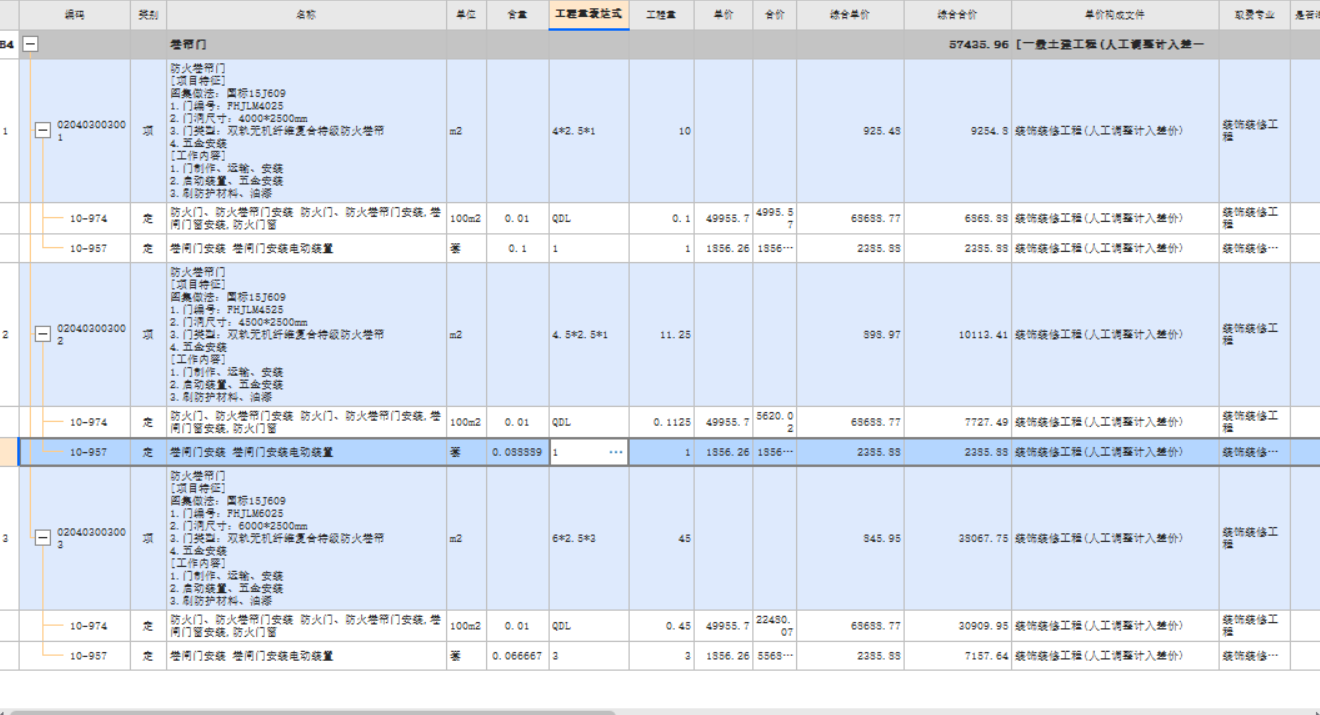
Task: Select quantity cell 0.45
Action: [x=661, y=626]
